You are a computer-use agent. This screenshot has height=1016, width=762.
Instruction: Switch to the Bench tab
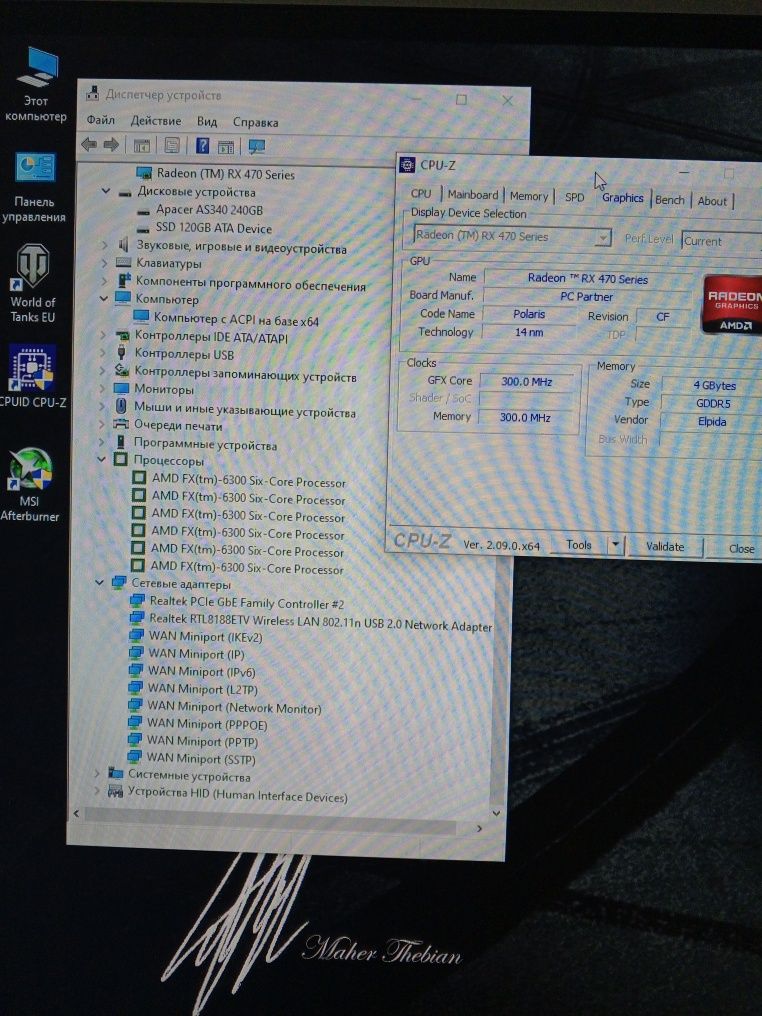click(x=669, y=200)
